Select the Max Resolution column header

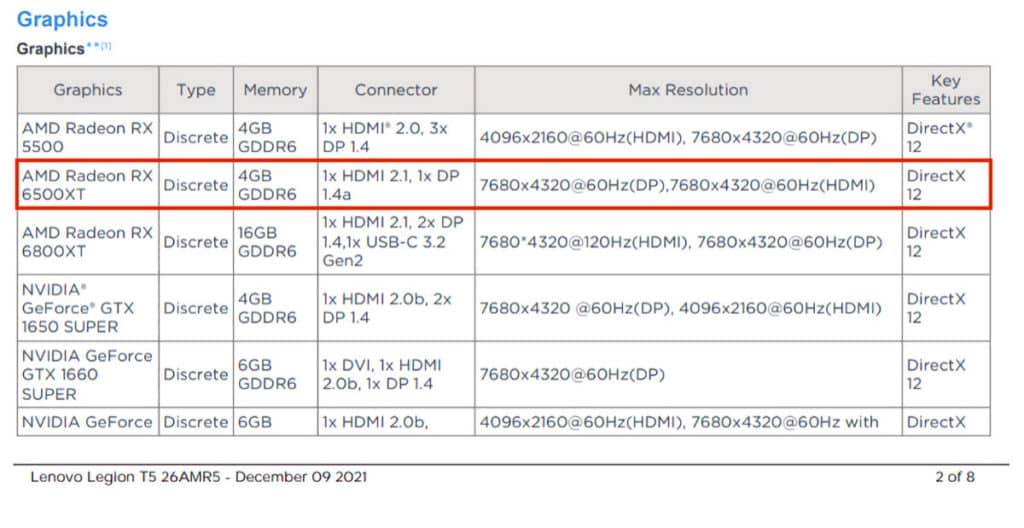click(688, 90)
